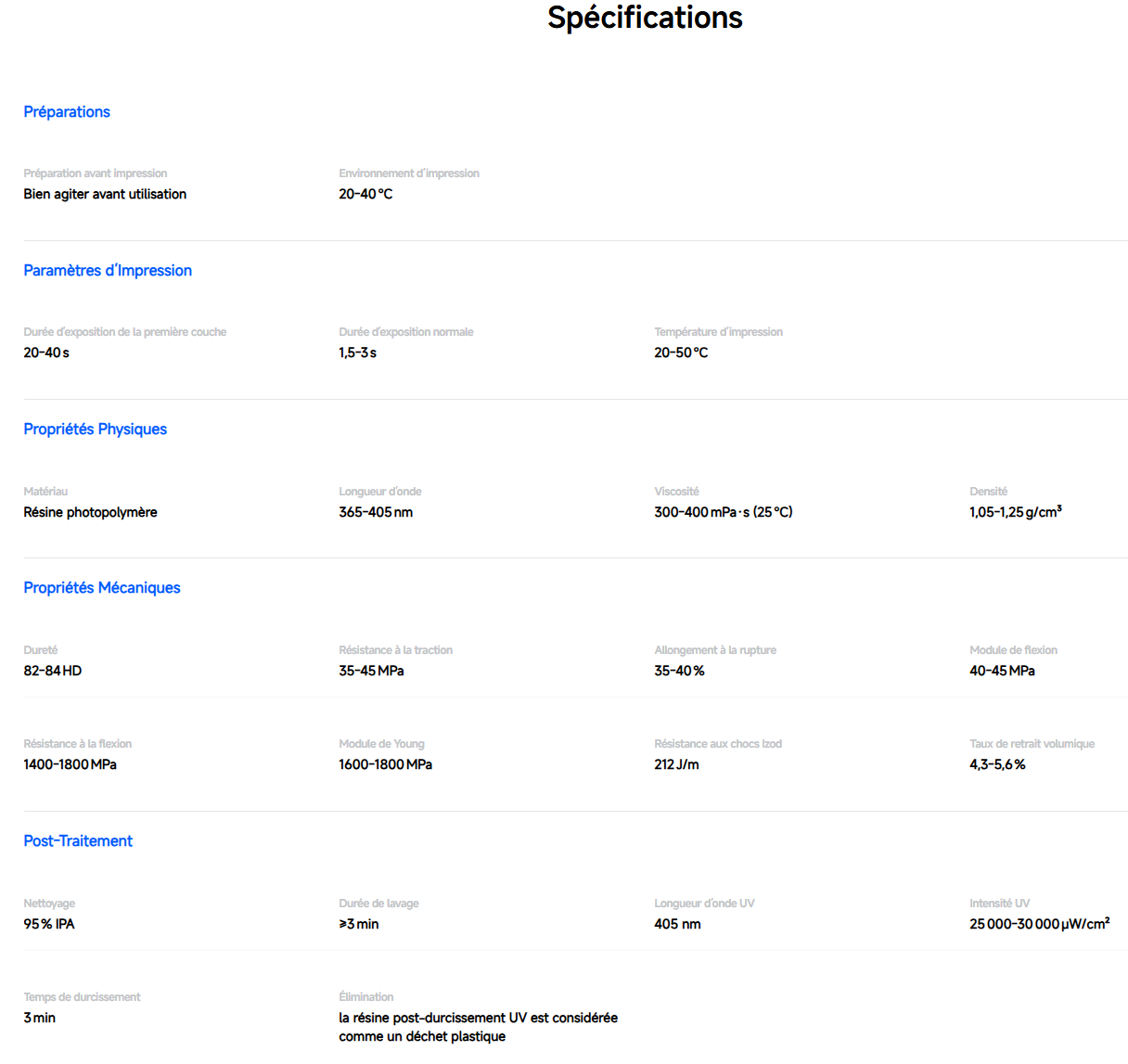Click the 20-40 °C environment value
The height and width of the screenshot is (1064, 1128).
(365, 194)
